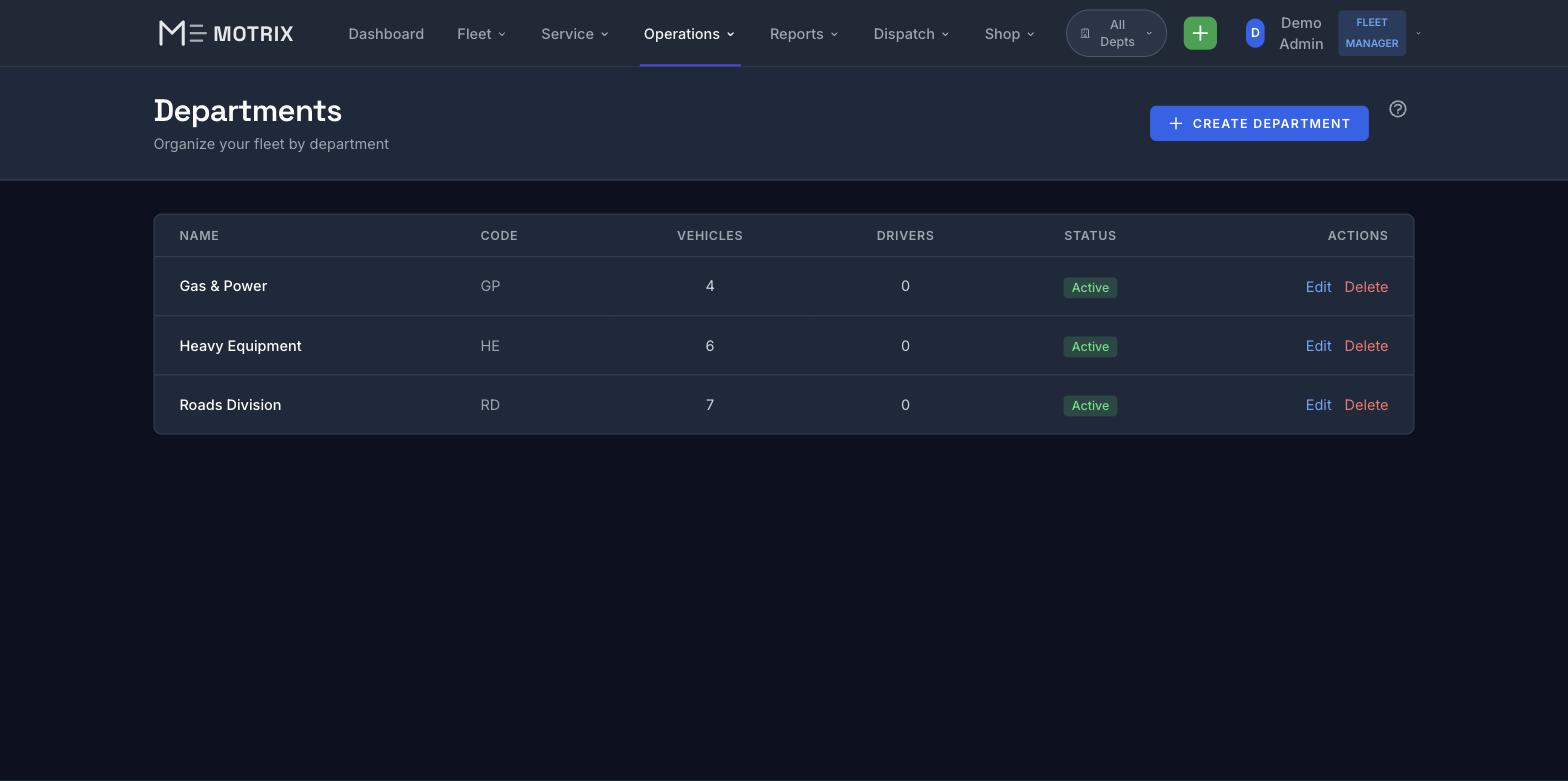
Task: Click vehicle count 6 for Heavy Equipment
Action: (710, 346)
